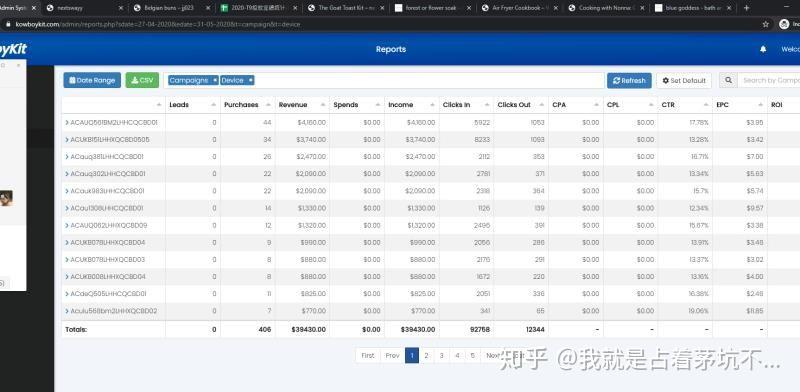
Task: Expand the campaign row with 2781 clicks in
Action: tap(67, 174)
